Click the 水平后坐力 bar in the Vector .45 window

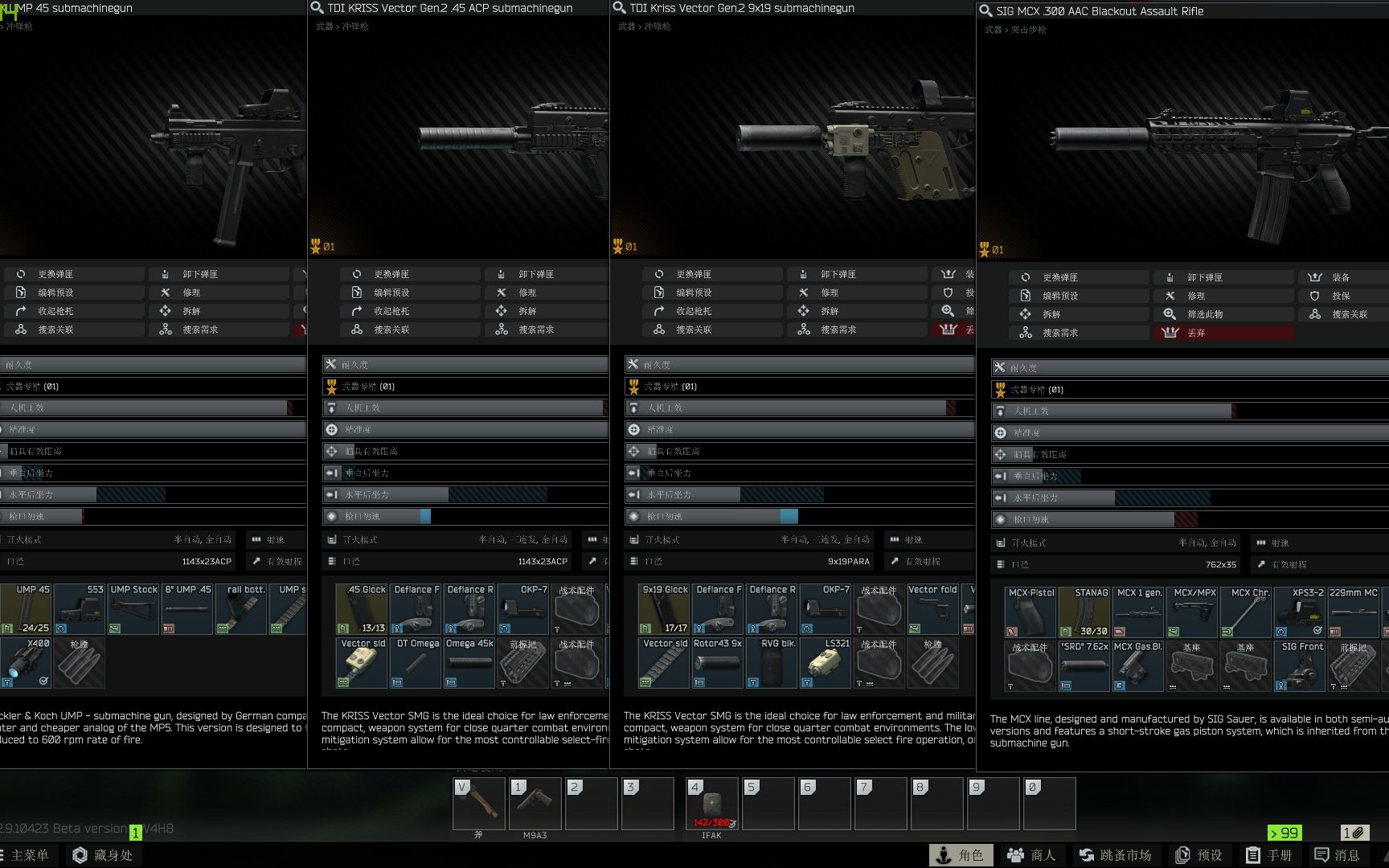tap(465, 495)
